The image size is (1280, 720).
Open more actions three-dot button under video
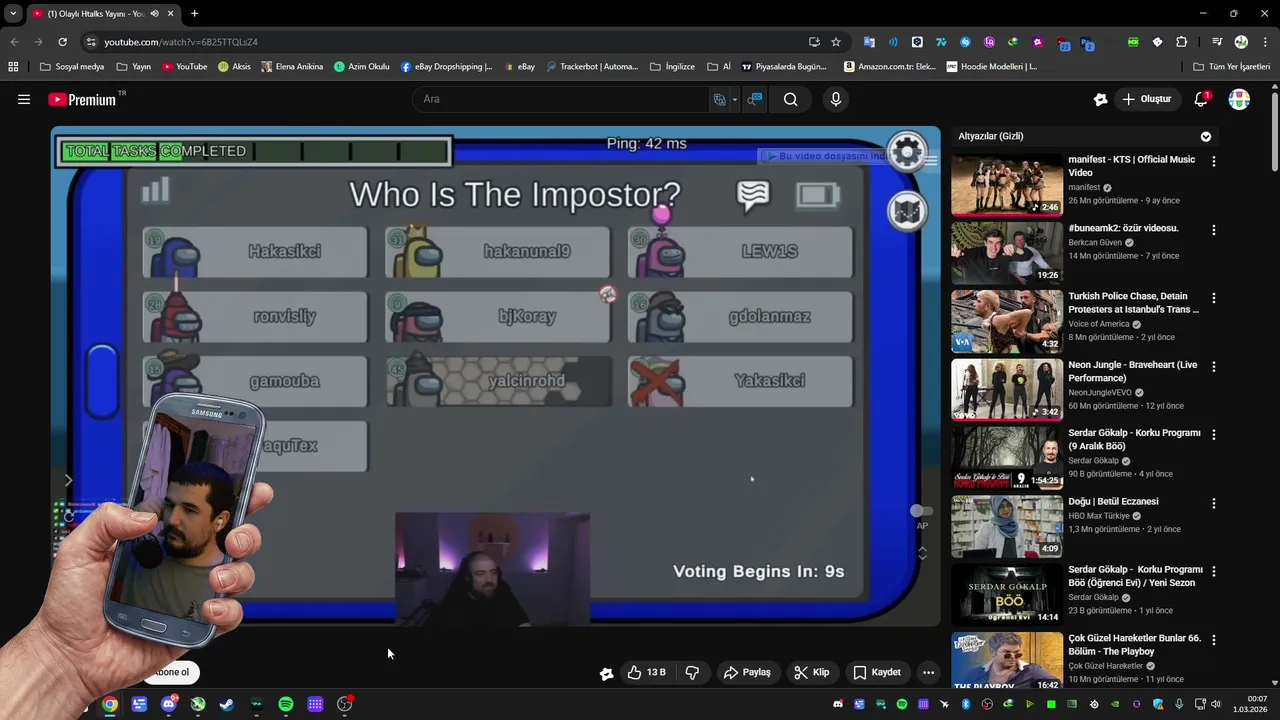pyautogui.click(x=928, y=672)
